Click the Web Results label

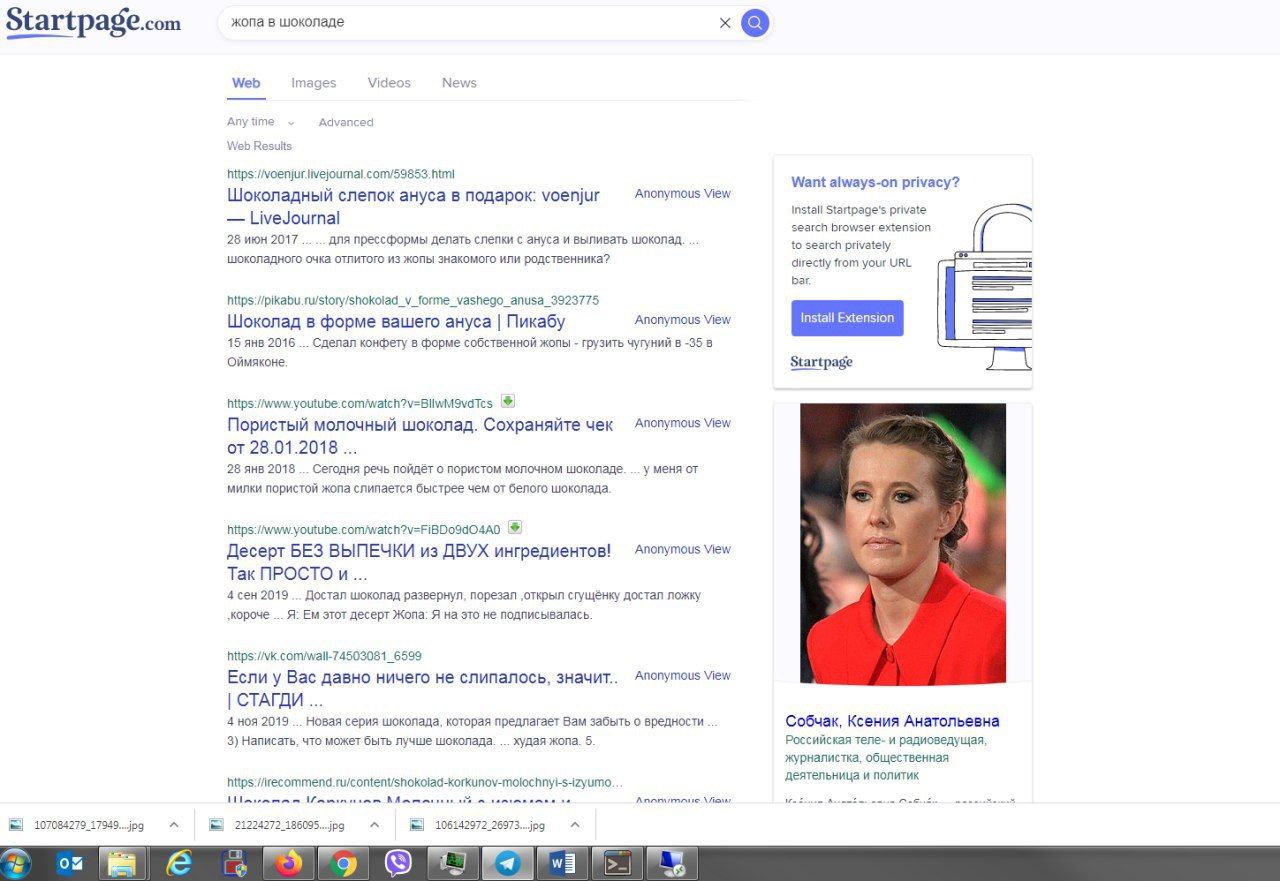[259, 146]
